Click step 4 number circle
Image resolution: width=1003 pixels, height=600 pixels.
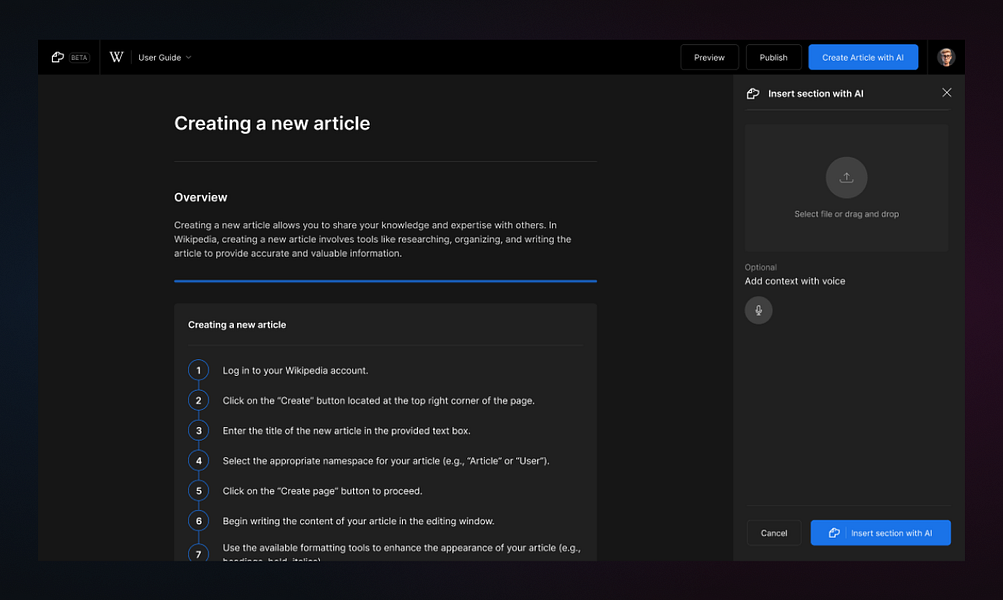click(x=198, y=461)
